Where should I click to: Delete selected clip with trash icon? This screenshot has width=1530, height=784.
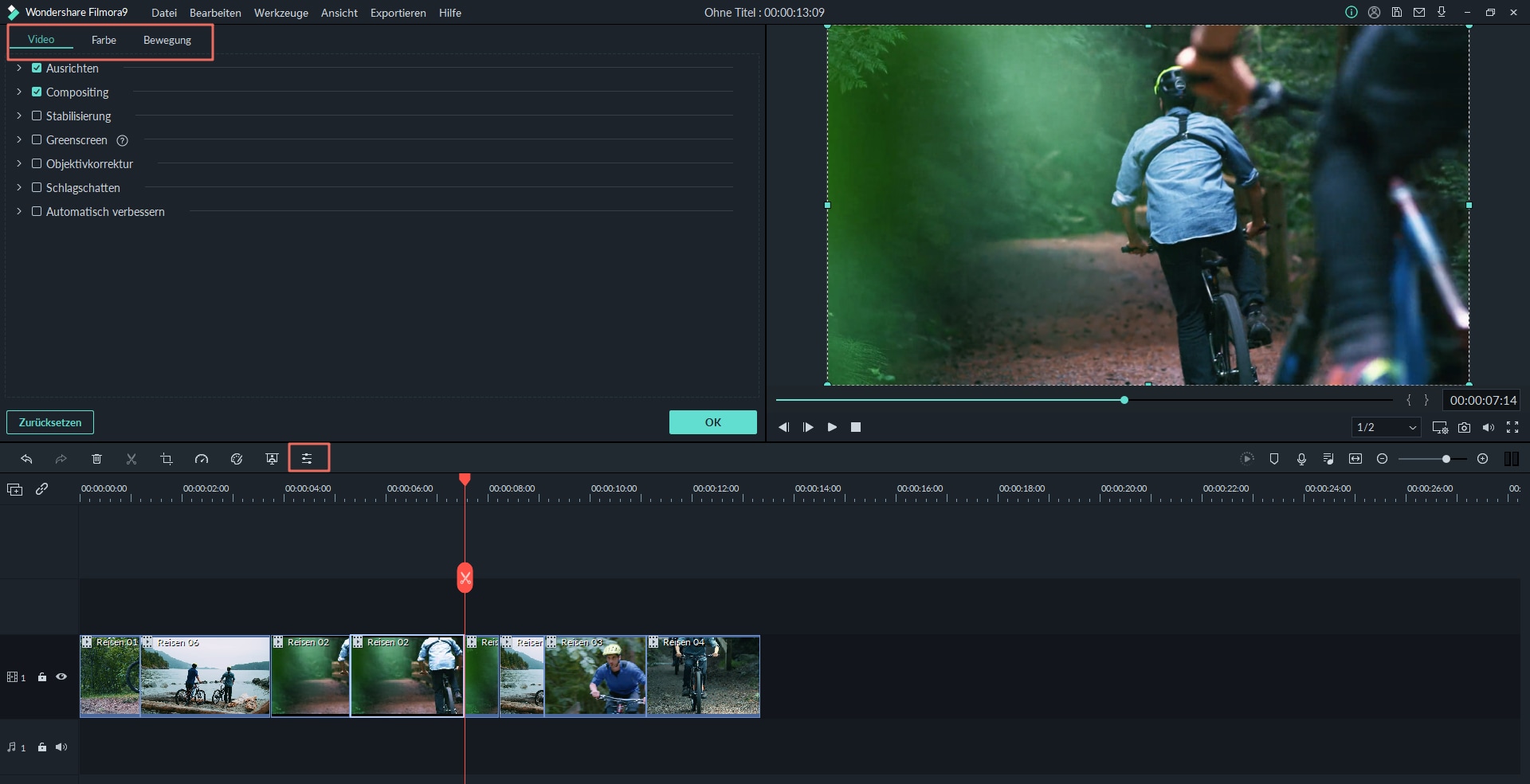(96, 459)
